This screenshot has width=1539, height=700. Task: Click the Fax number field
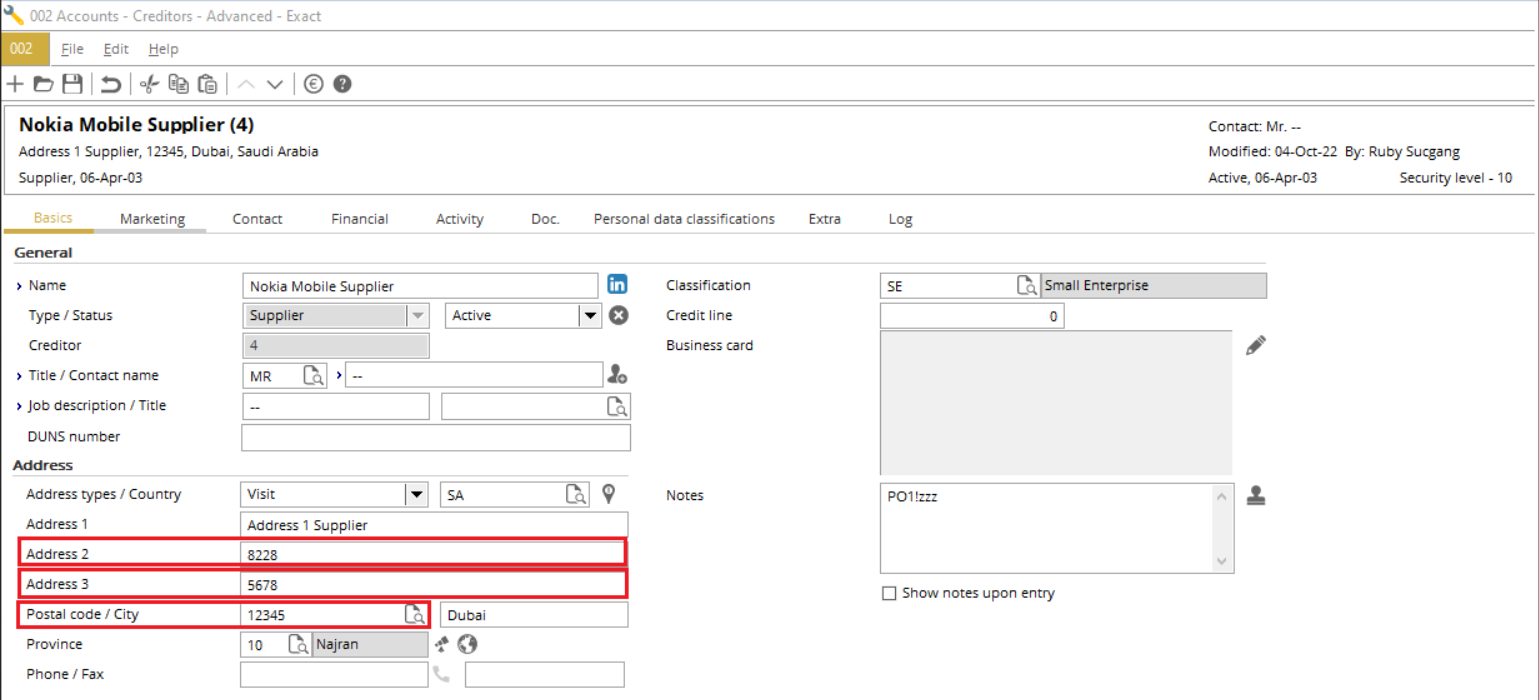tap(545, 675)
